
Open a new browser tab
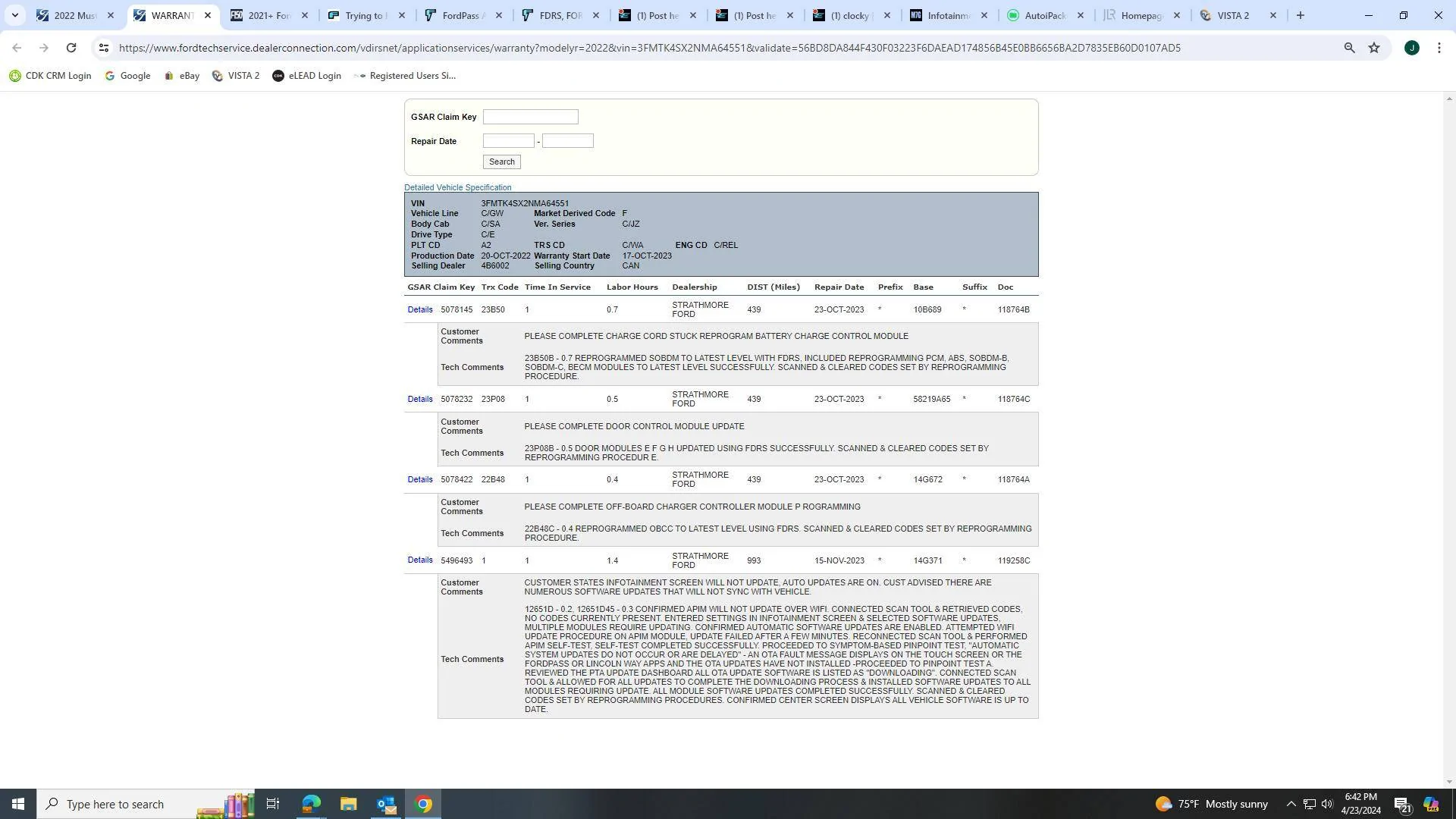point(1301,15)
